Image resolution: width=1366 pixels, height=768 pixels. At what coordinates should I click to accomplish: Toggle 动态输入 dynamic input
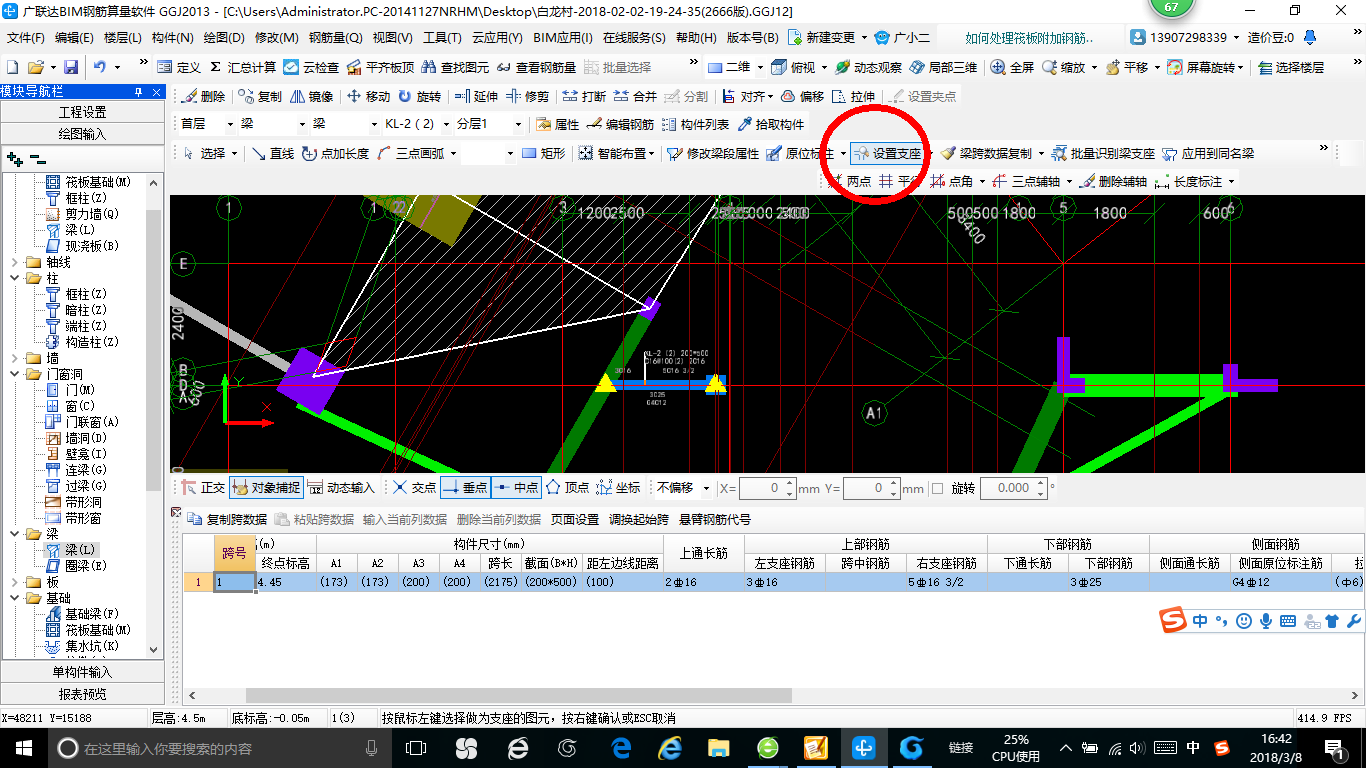click(342, 488)
